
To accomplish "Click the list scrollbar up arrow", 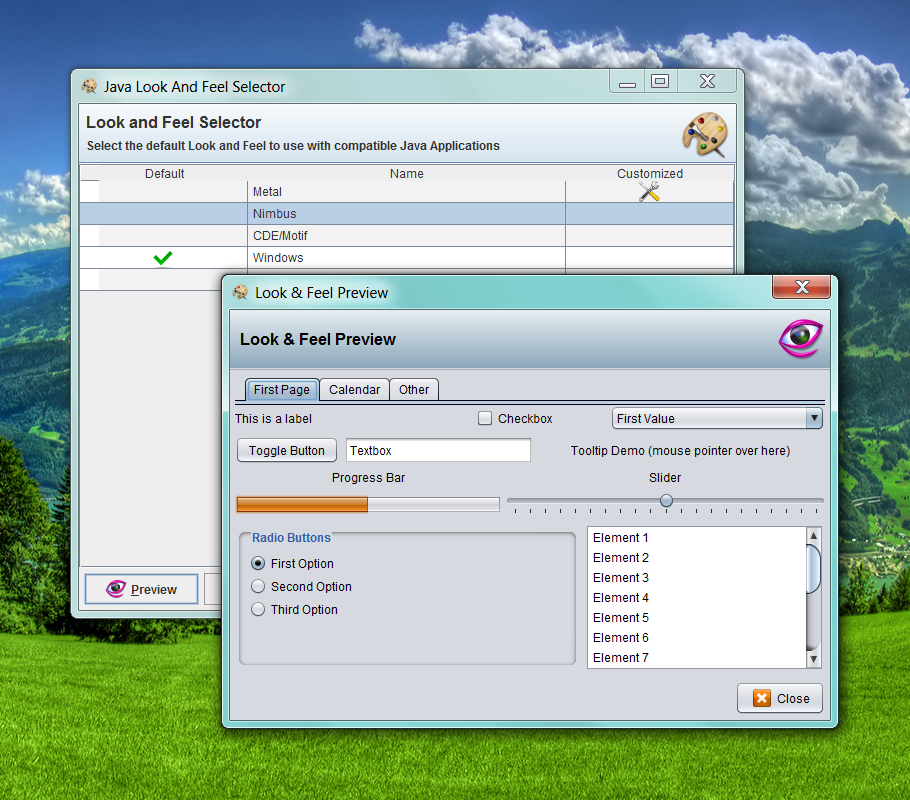I will (814, 536).
